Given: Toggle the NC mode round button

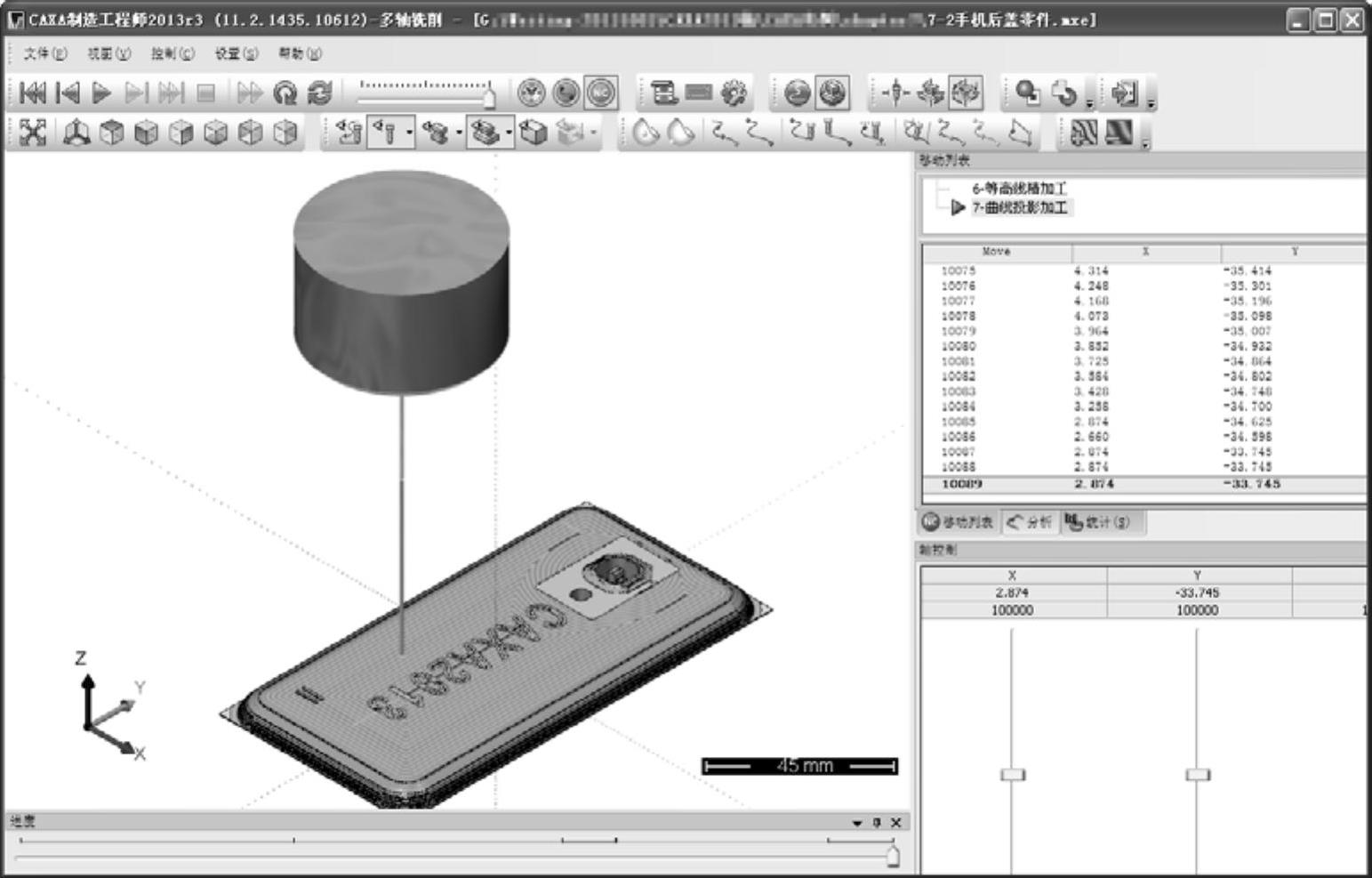Looking at the screenshot, I should 601,93.
